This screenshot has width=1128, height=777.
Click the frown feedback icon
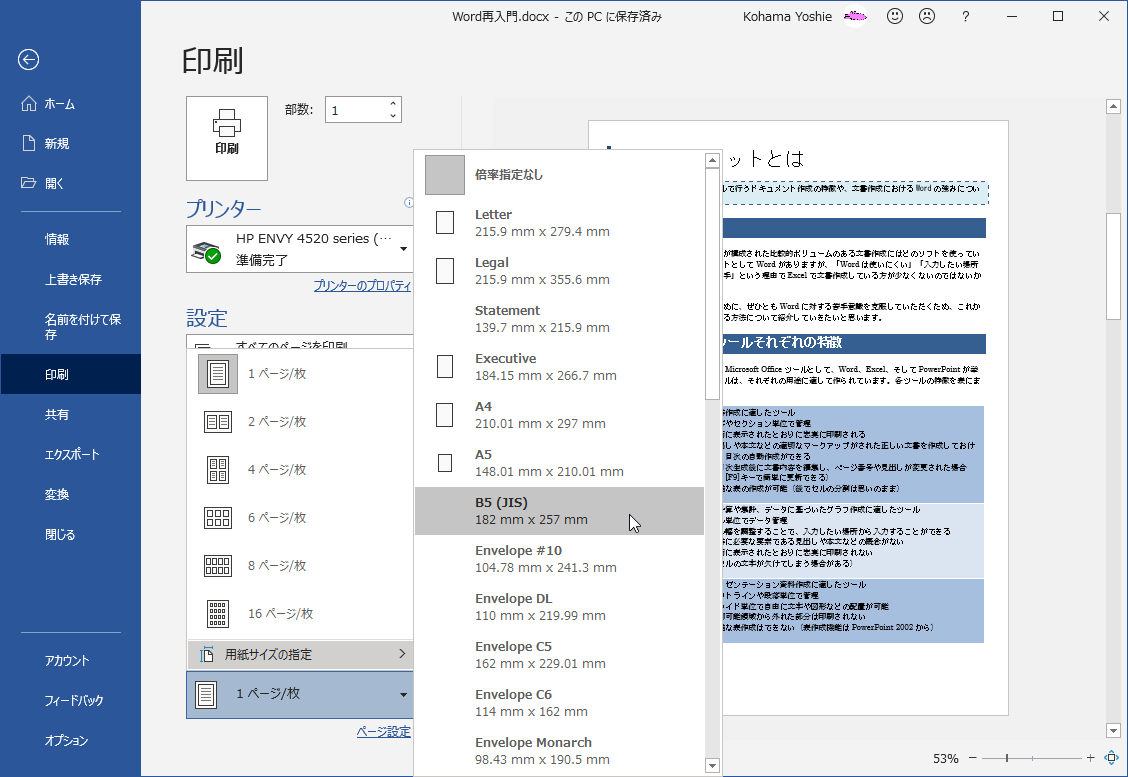pos(927,16)
